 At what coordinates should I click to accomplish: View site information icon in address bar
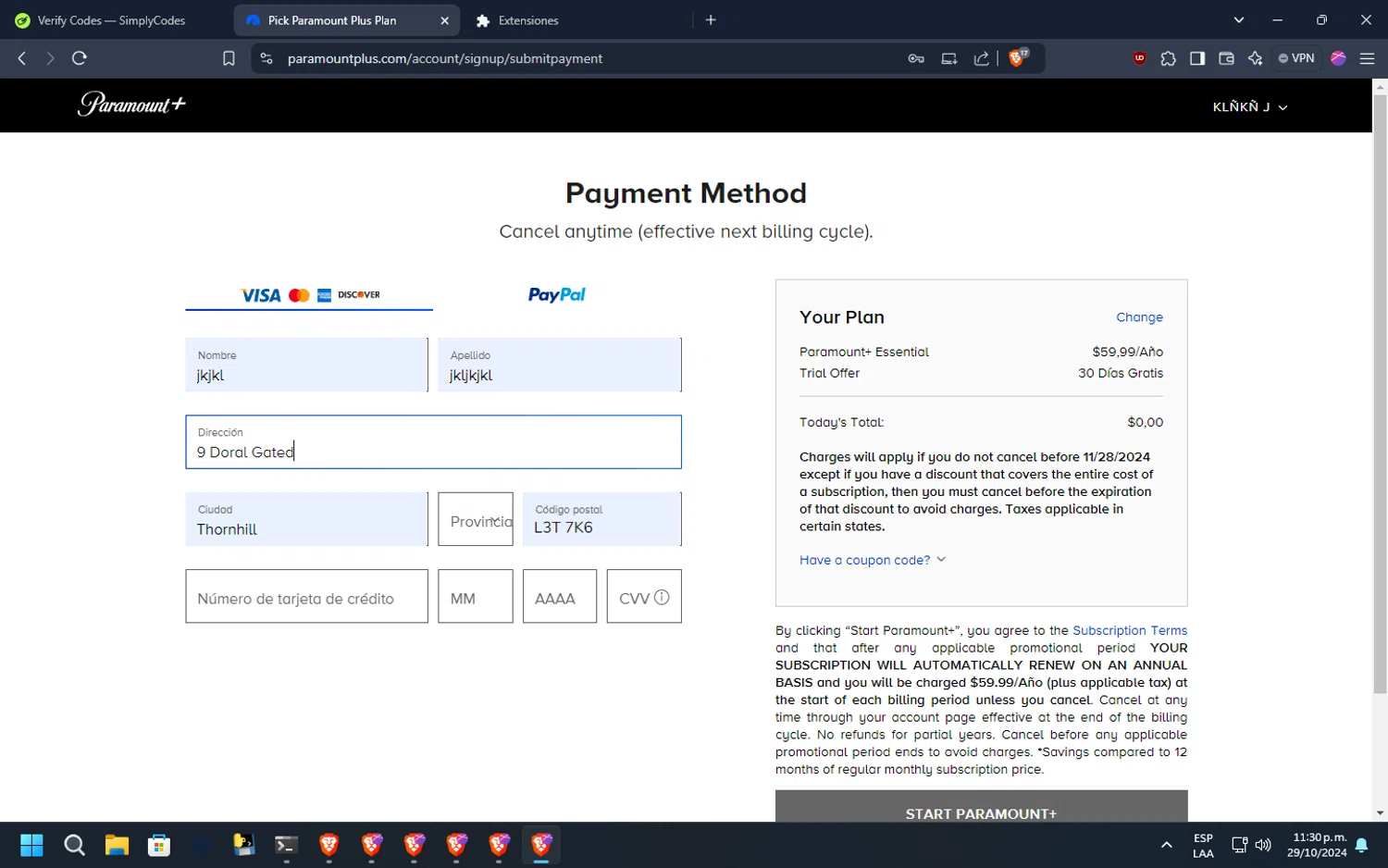[x=266, y=58]
